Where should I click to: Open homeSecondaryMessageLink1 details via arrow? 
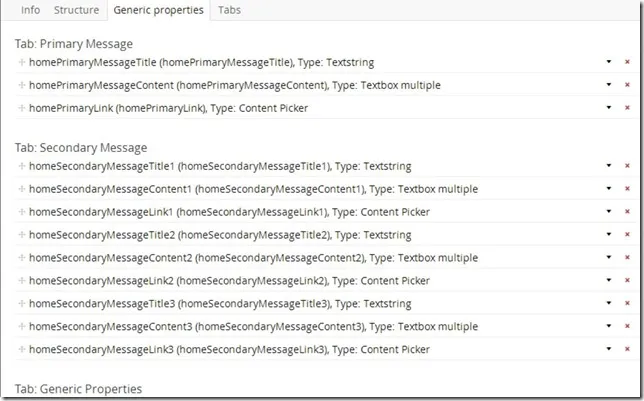pos(608,212)
